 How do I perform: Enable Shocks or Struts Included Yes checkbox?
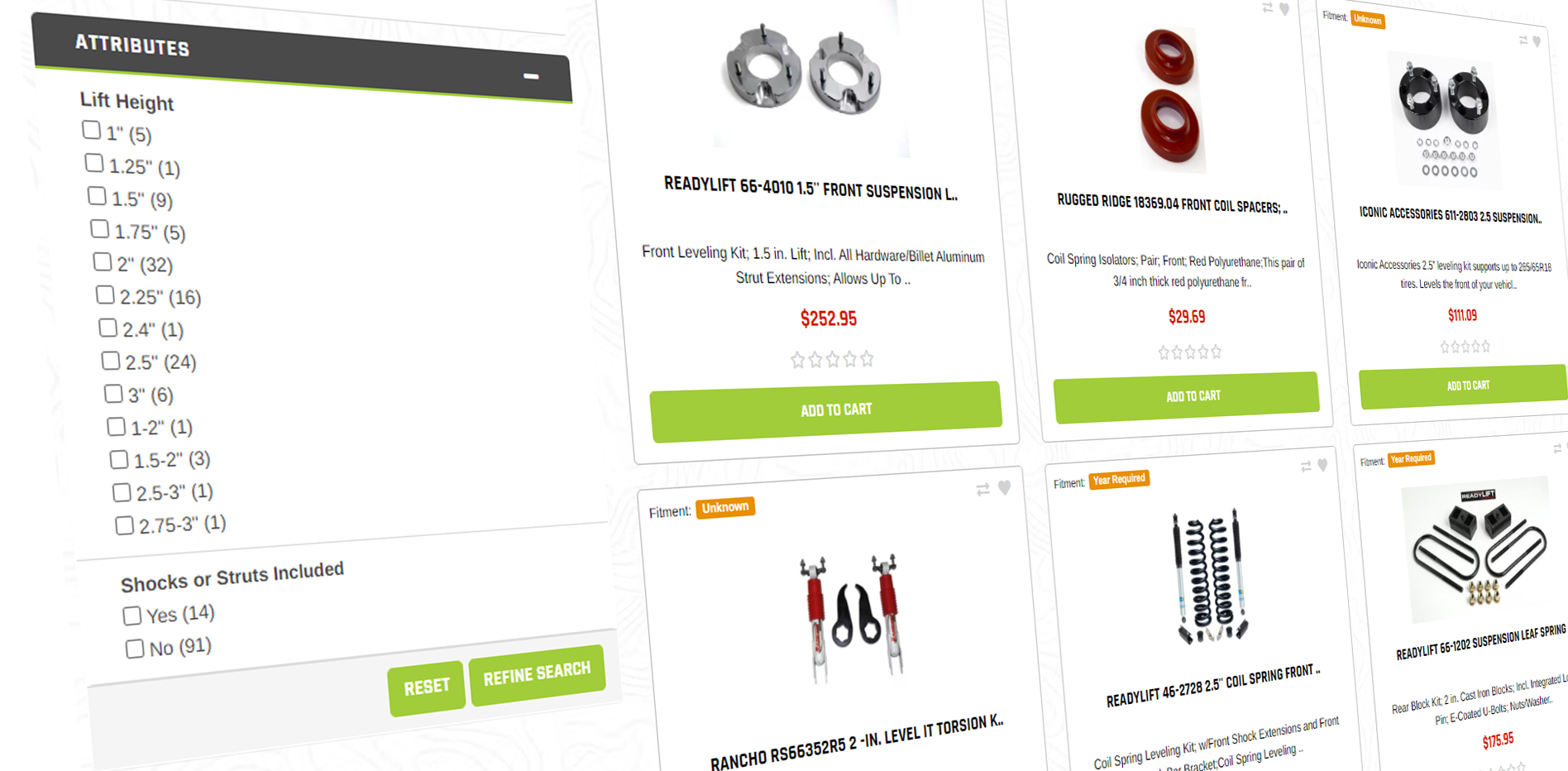pyautogui.click(x=131, y=615)
